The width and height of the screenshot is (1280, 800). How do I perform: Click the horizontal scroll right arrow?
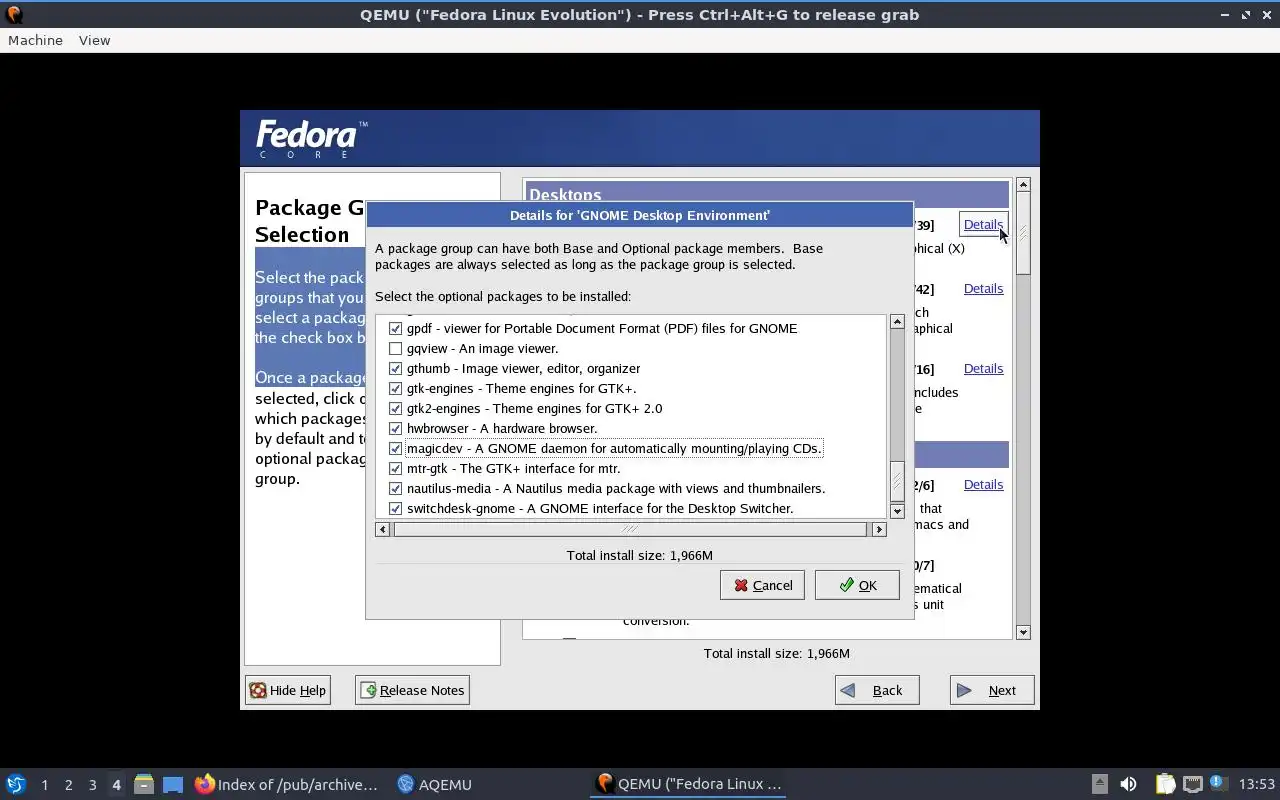879,529
